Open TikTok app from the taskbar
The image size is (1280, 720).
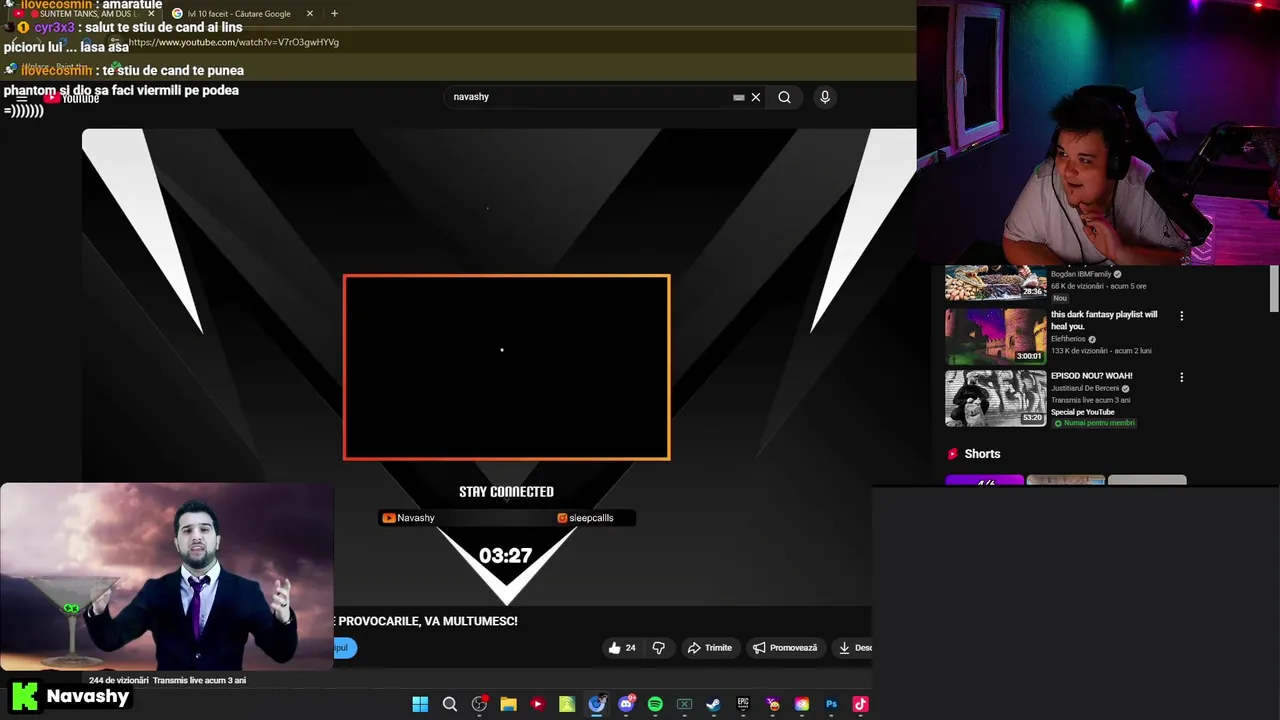860,704
